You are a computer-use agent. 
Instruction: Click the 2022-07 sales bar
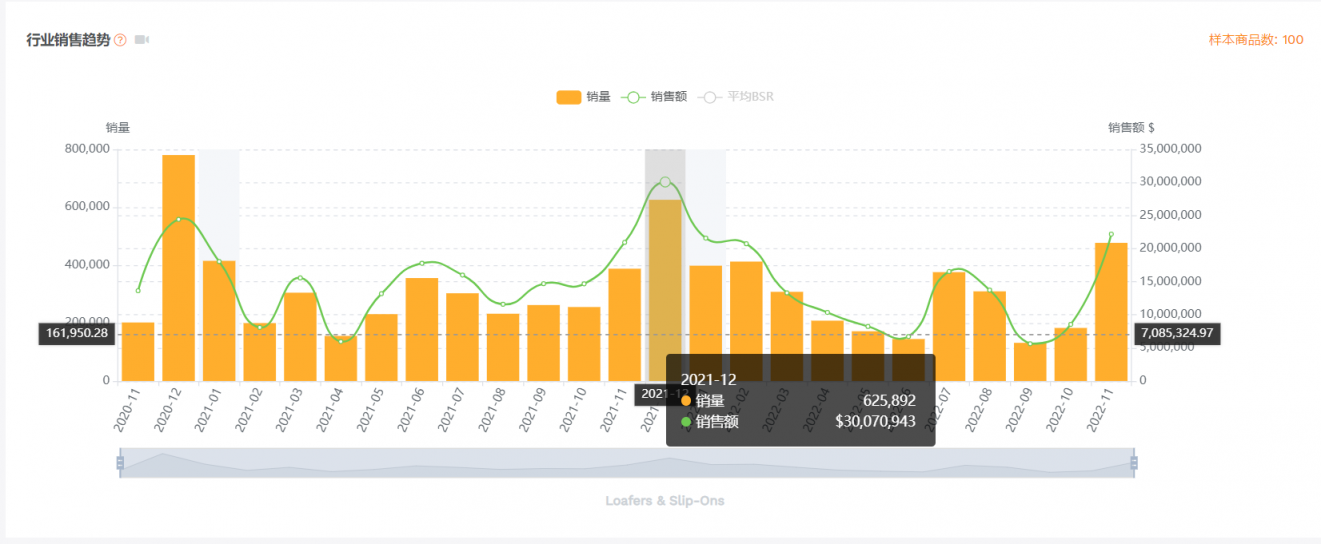(949, 326)
